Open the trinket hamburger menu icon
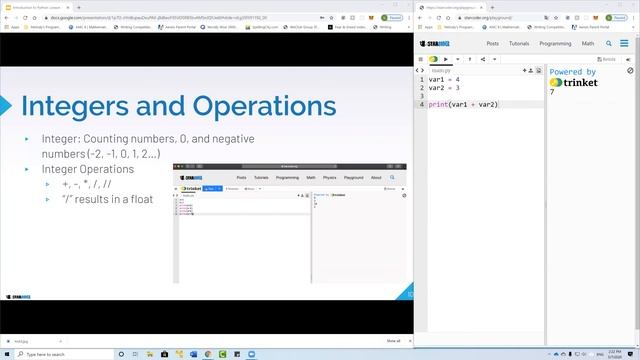Viewport: 640px width, 360px height. (x=420, y=59)
